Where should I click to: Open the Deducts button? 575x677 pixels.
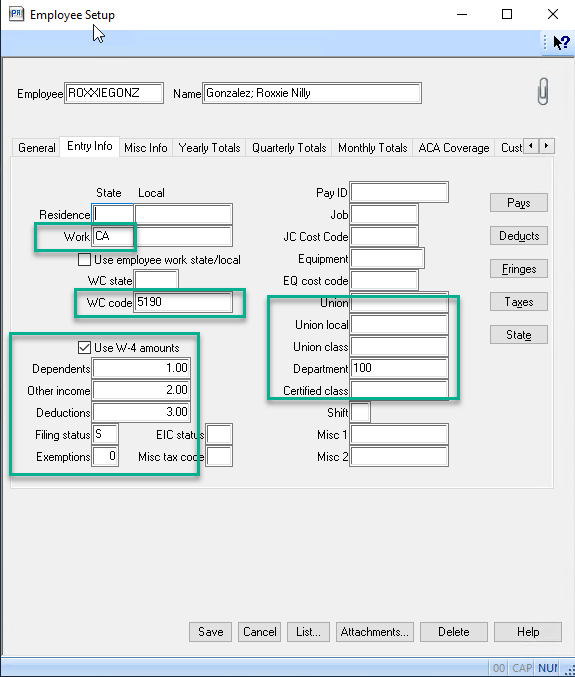(x=519, y=236)
